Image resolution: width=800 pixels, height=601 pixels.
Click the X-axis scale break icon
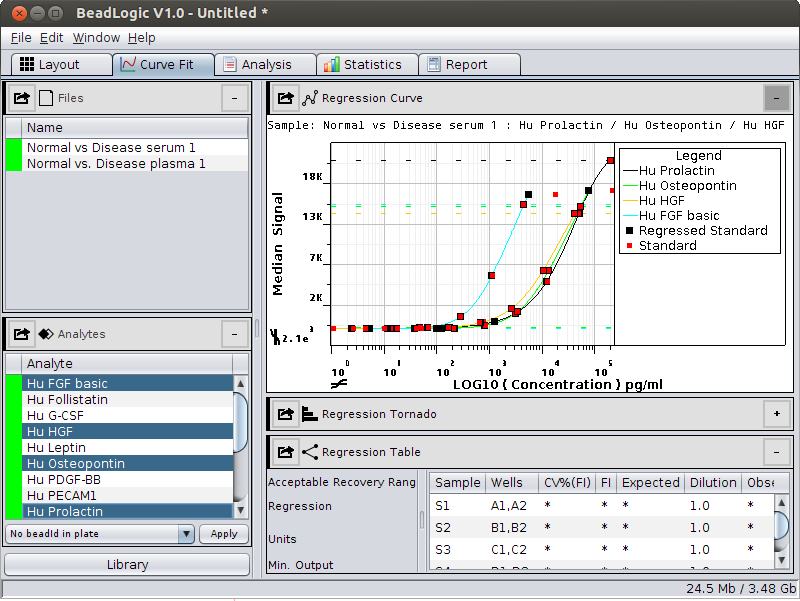click(x=339, y=384)
